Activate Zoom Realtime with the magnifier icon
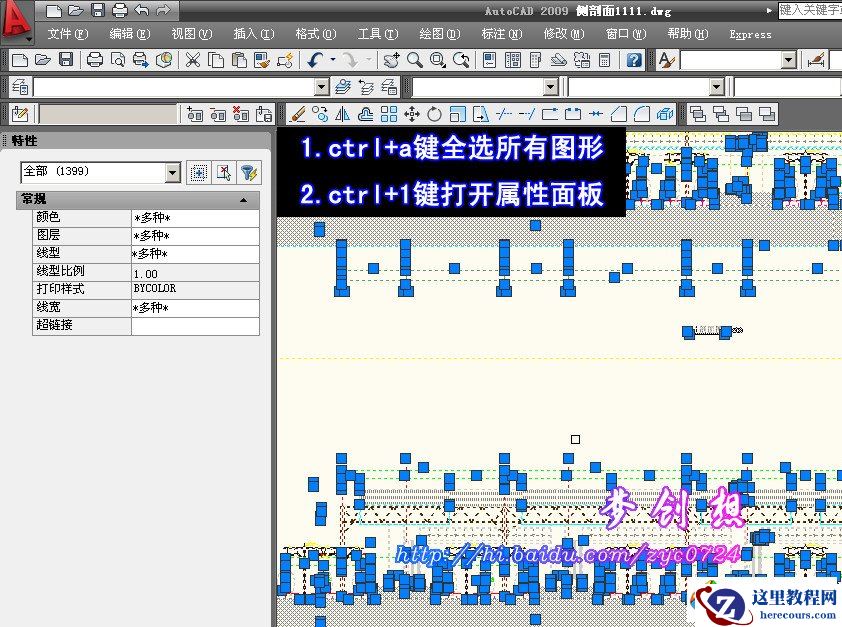842x627 pixels. [412, 59]
